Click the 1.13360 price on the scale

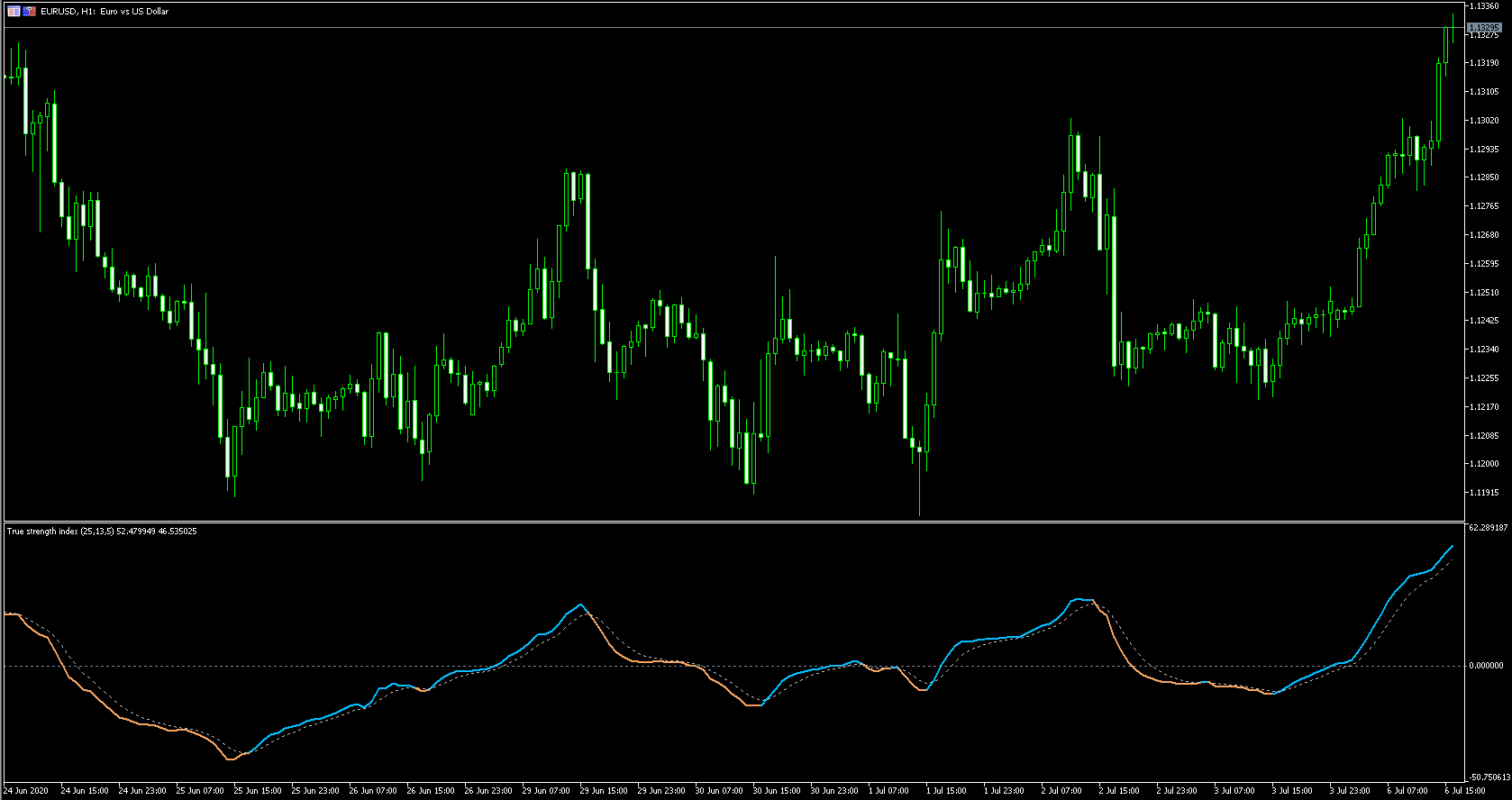(x=1483, y=6)
